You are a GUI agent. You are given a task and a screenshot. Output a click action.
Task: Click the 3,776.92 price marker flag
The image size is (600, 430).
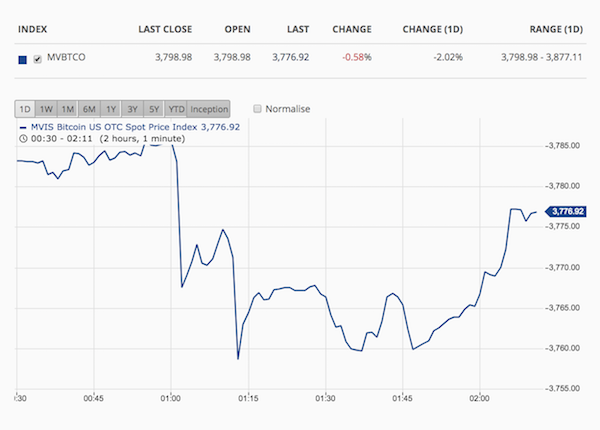point(566,211)
